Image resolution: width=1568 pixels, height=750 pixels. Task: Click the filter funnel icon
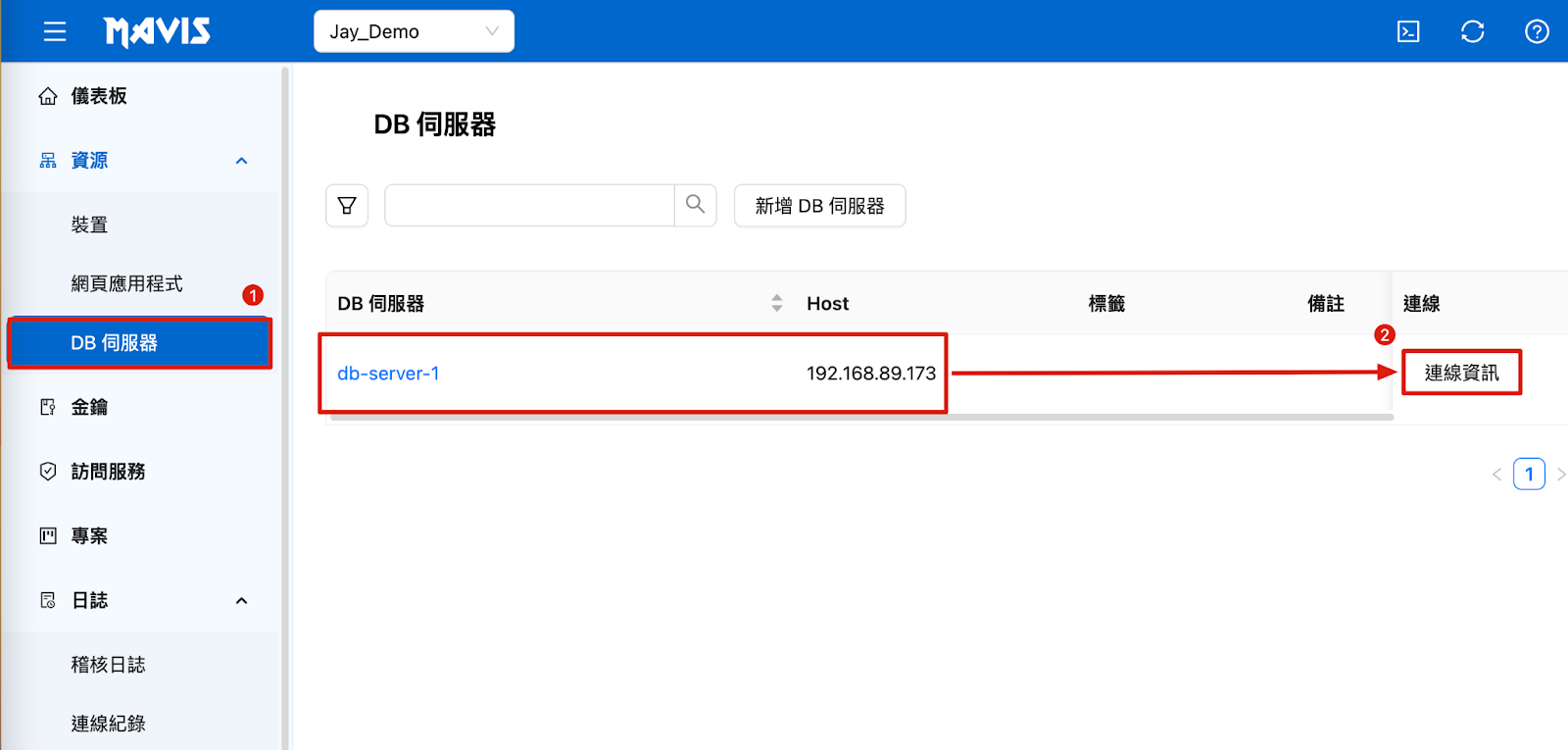click(347, 206)
